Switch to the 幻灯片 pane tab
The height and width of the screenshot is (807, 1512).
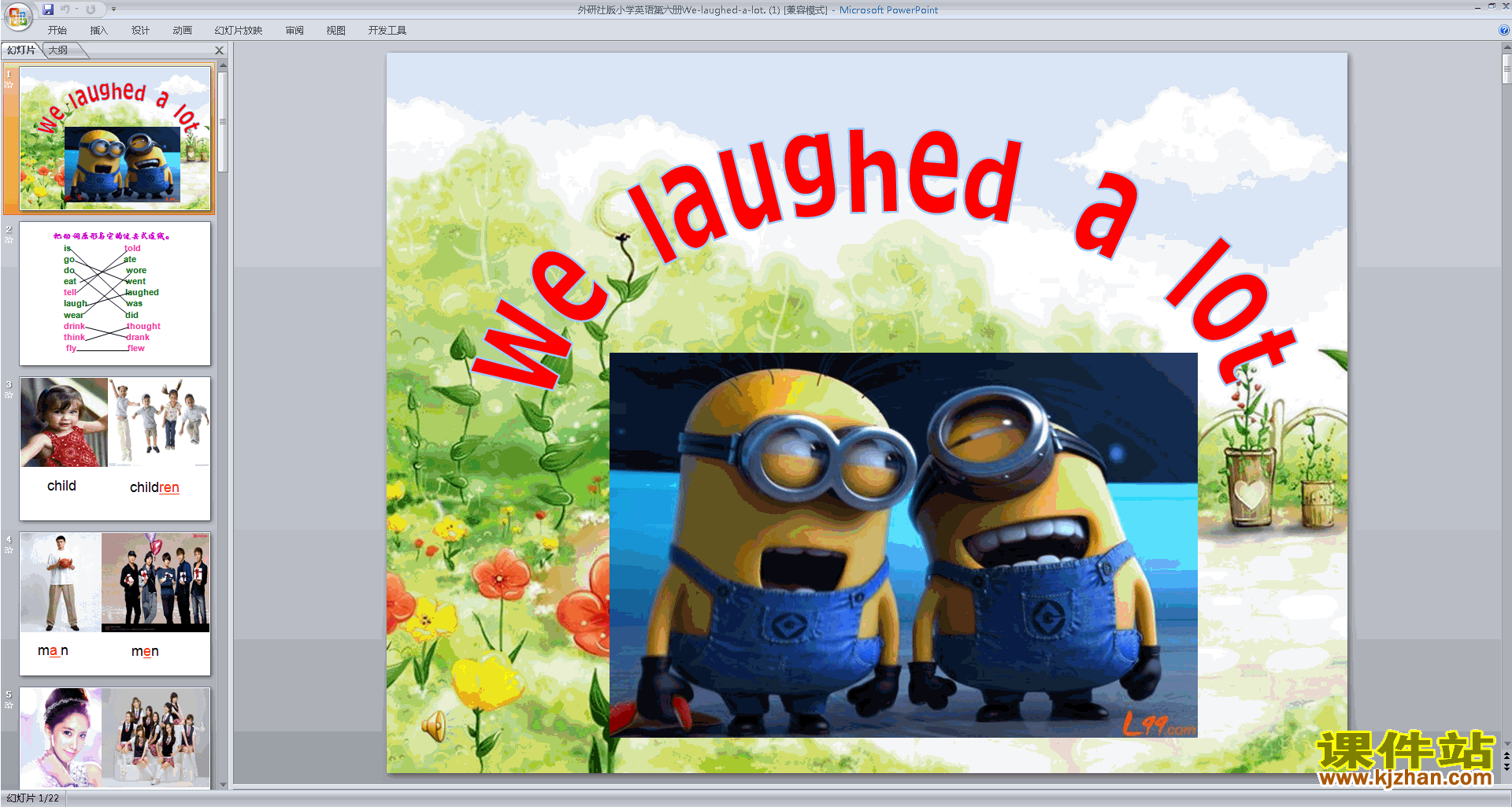[22, 50]
